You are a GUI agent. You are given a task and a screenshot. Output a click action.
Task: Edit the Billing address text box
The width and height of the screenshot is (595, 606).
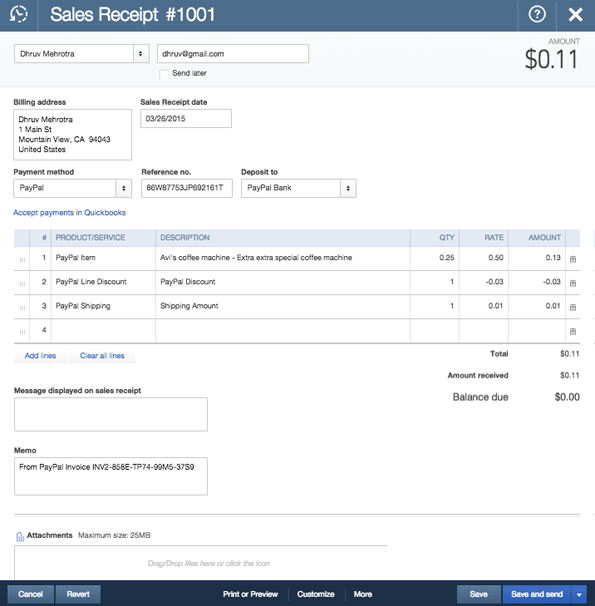pos(73,134)
